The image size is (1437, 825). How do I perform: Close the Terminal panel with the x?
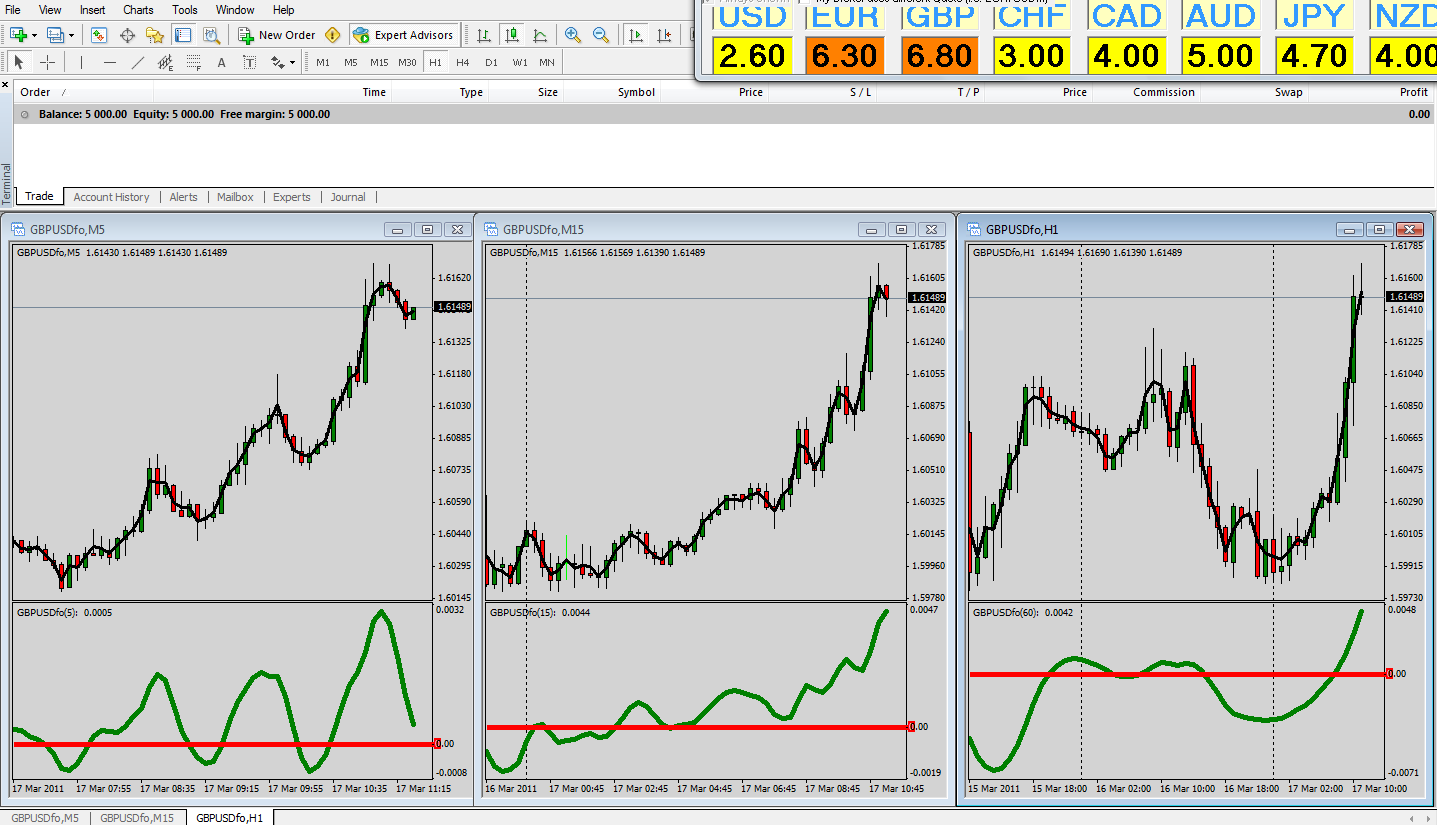[x=5, y=85]
